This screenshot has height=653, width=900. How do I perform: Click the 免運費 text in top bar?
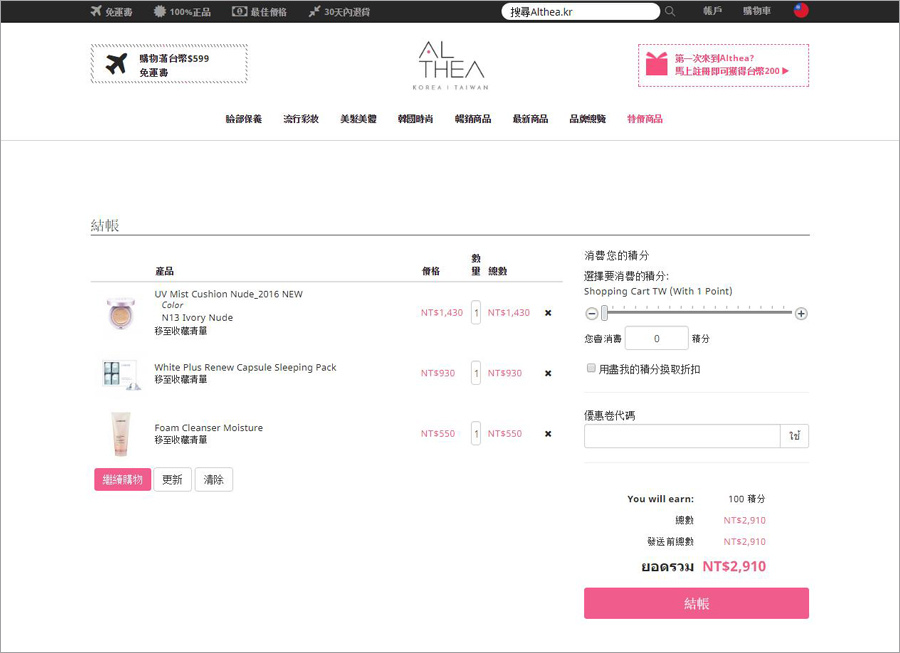(x=119, y=11)
